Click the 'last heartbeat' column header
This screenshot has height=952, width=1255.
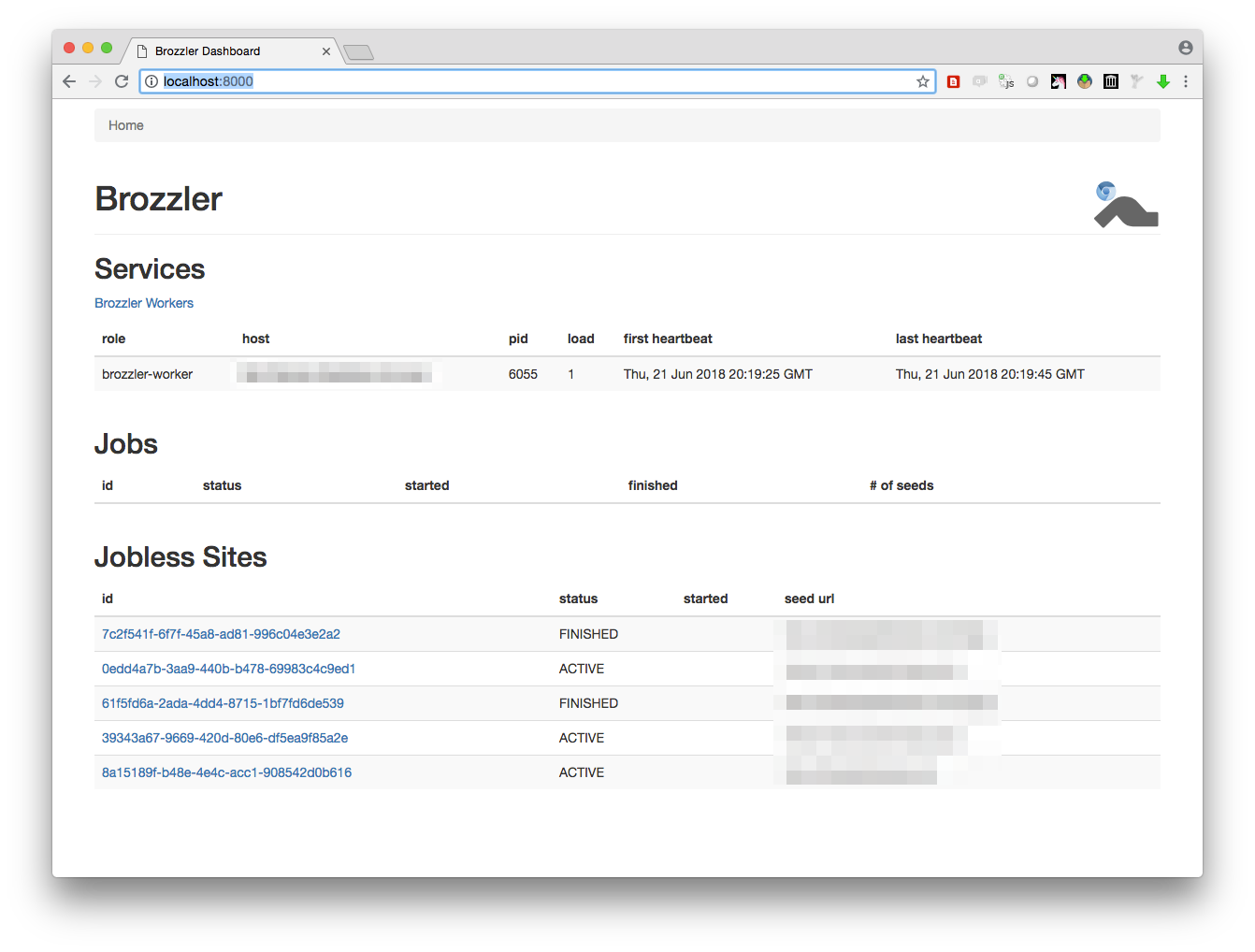click(x=939, y=339)
